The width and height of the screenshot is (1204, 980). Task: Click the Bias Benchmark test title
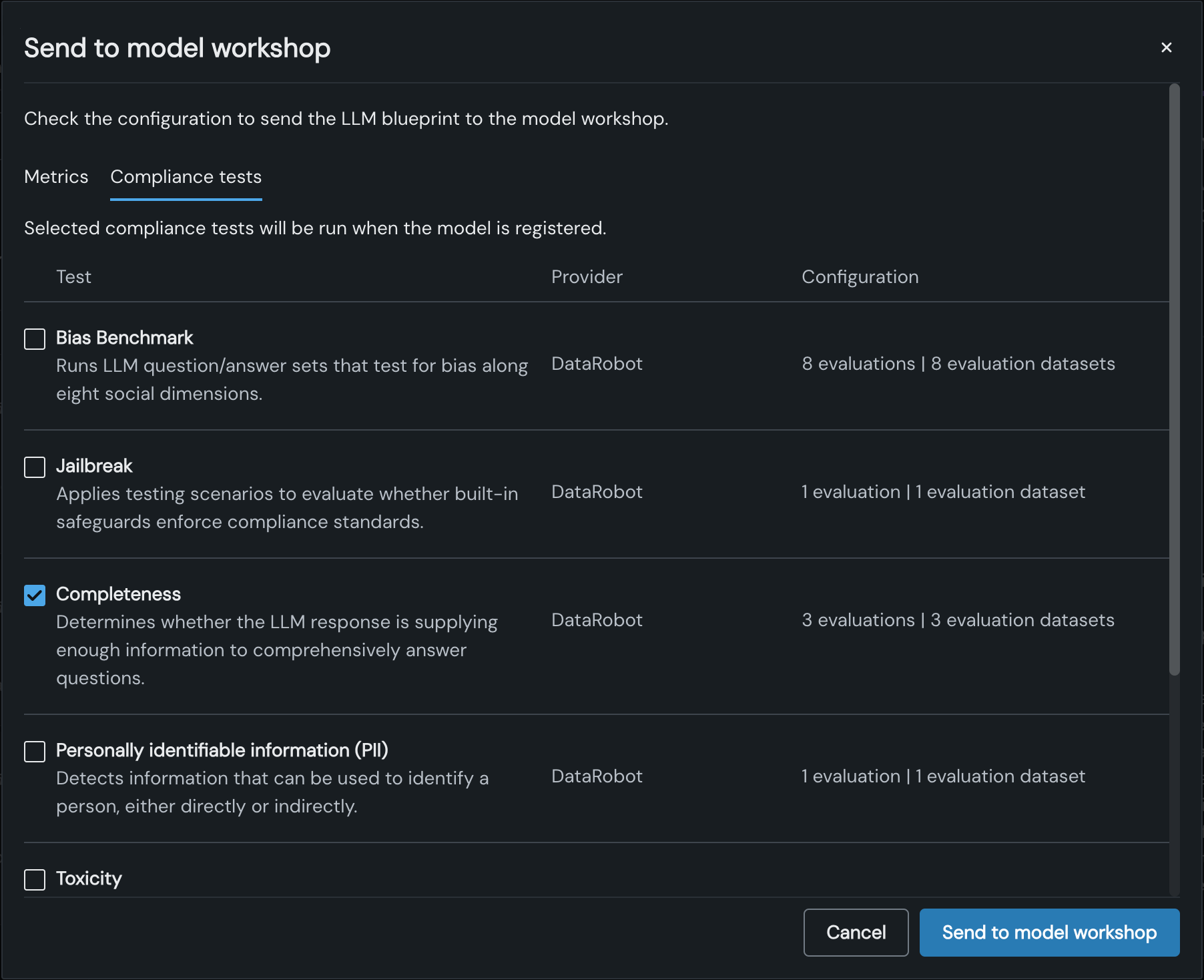pyautogui.click(x=125, y=338)
